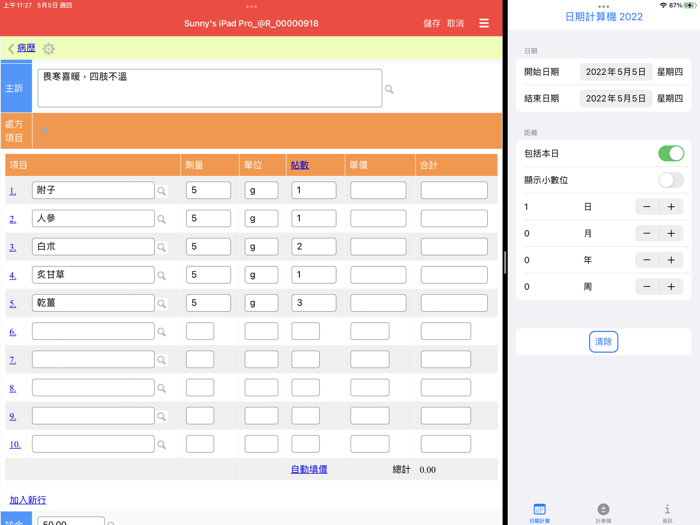Click the 帖數 column header link
700x525 pixels.
pyautogui.click(x=300, y=165)
